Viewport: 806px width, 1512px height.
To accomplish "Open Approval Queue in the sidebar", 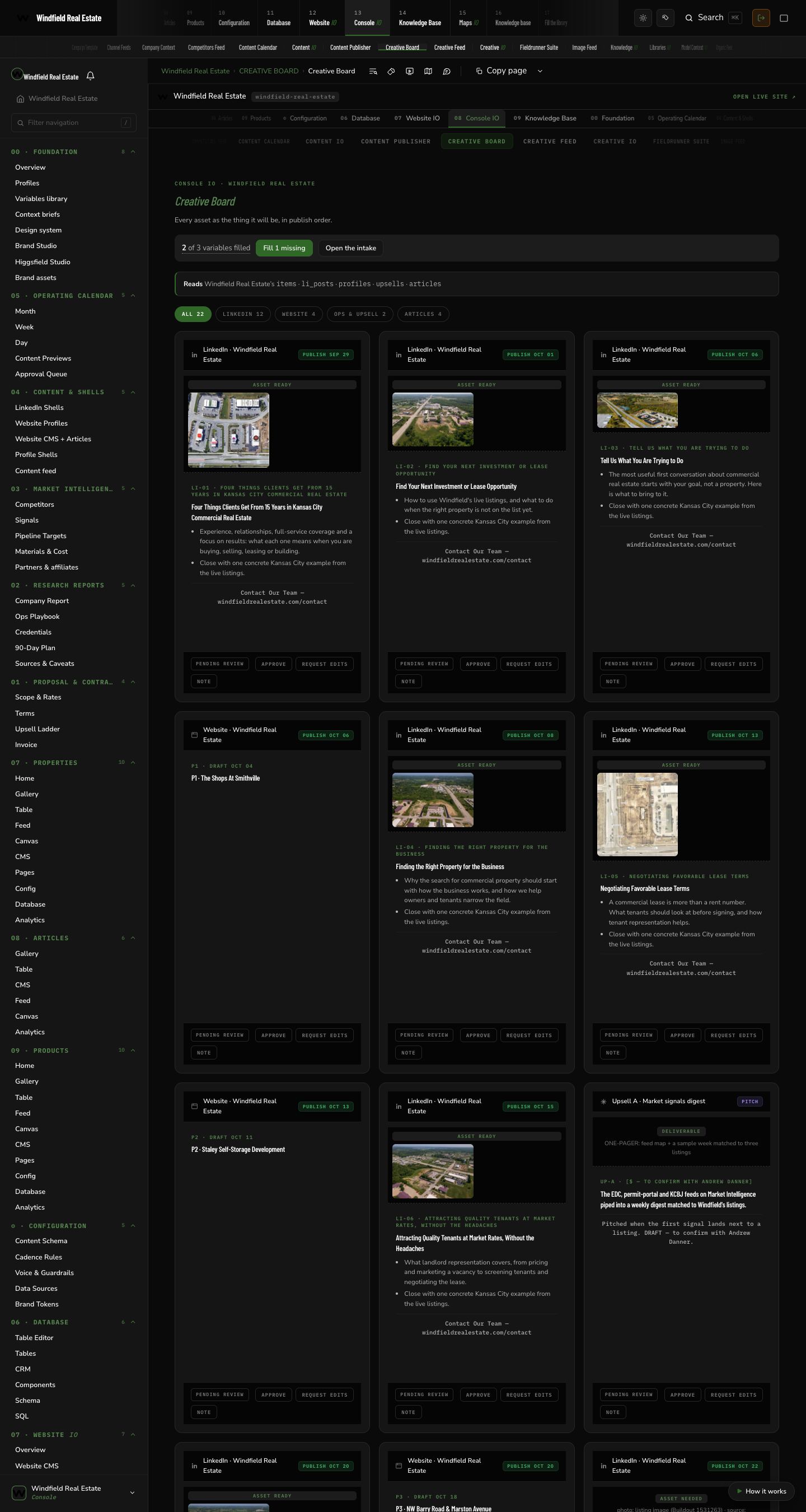I will [41, 374].
